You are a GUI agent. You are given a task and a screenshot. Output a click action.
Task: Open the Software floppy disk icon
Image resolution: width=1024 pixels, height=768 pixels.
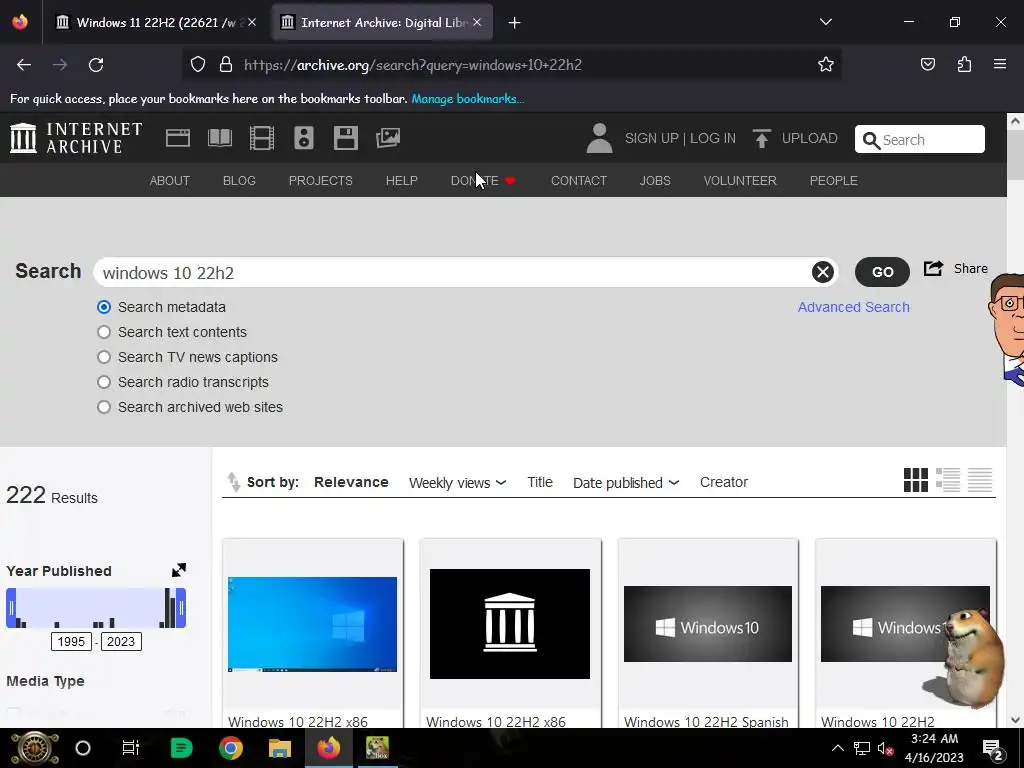tap(345, 138)
